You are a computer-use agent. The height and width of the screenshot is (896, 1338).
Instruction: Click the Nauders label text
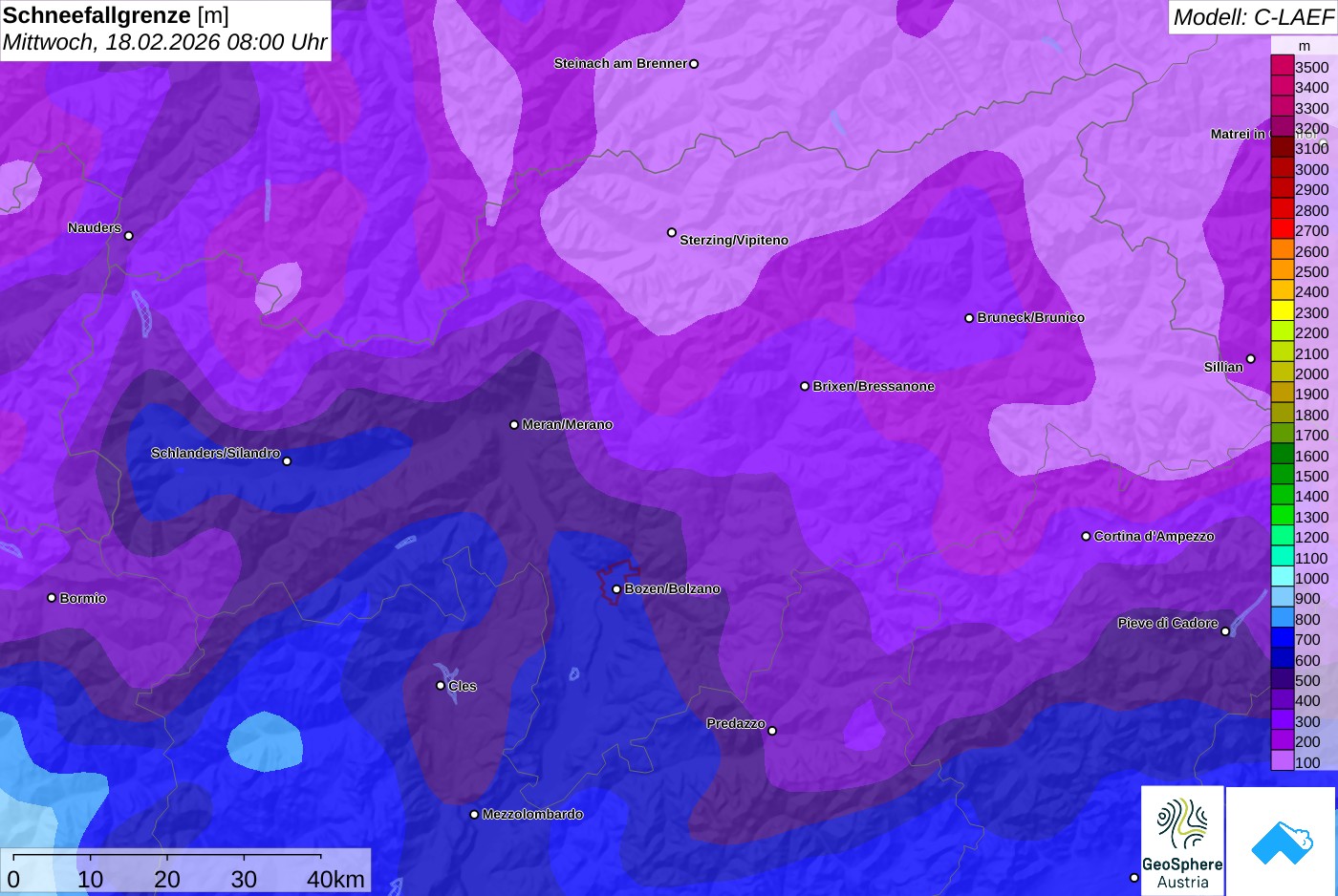coord(95,228)
